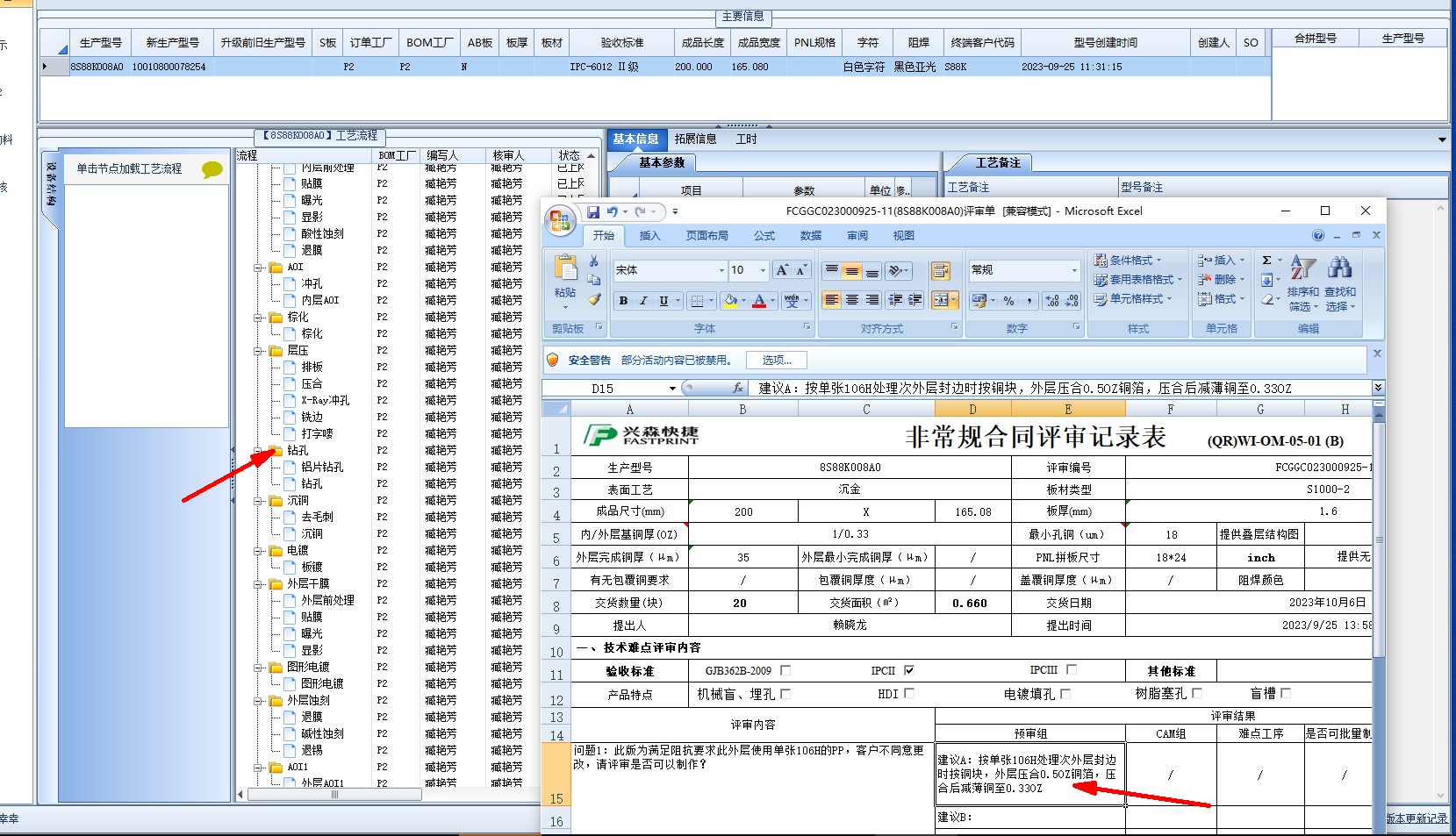This screenshot has width=1456, height=836.
Task: Collapse the 外层干膜 tree node
Action: pyautogui.click(x=259, y=584)
